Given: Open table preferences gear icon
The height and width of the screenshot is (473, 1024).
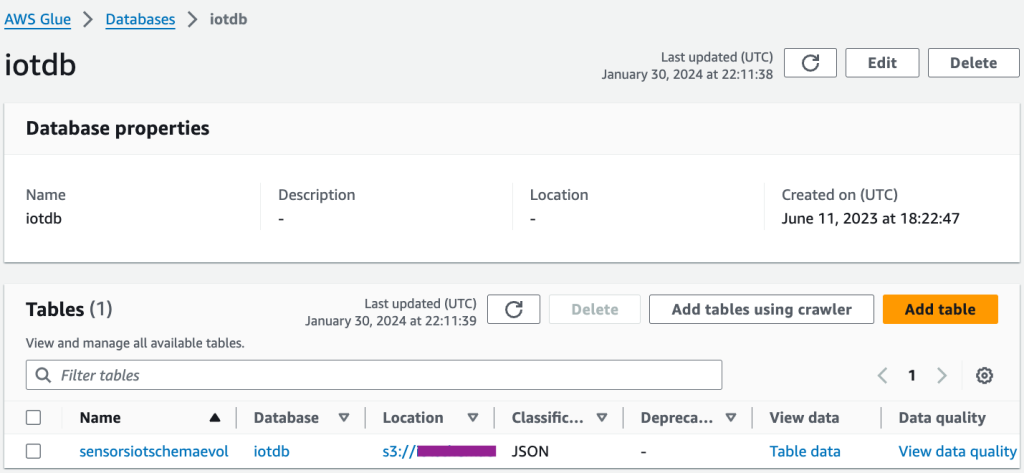Looking at the screenshot, I should click(984, 376).
